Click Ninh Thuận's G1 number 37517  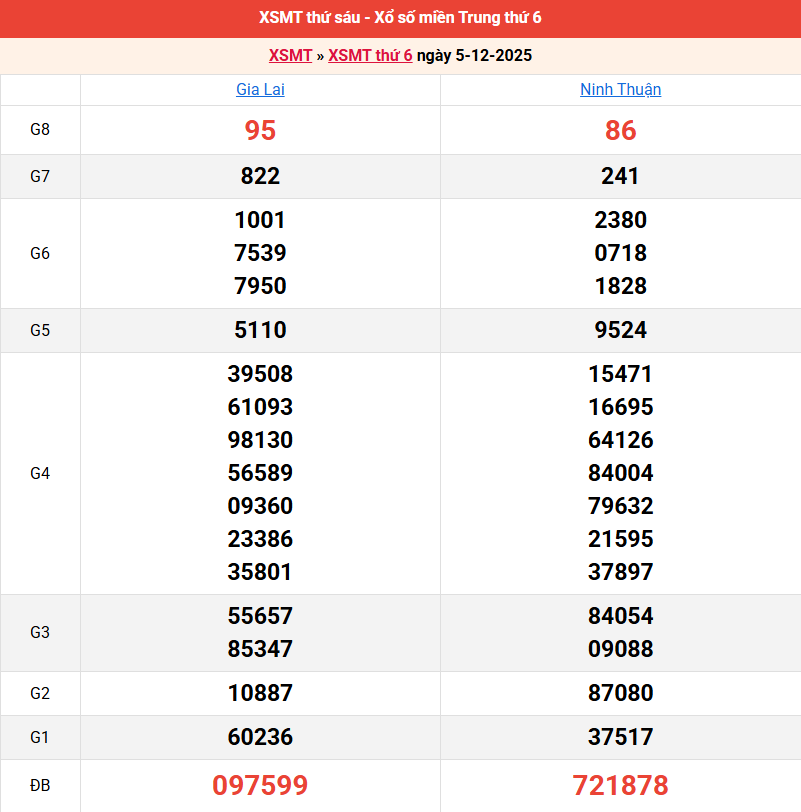[620, 738]
